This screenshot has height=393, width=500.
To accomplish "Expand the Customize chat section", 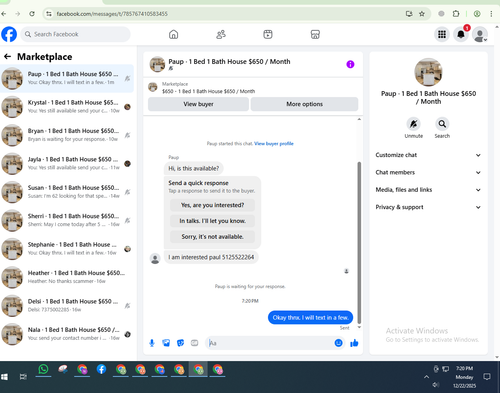I will 428,155.
